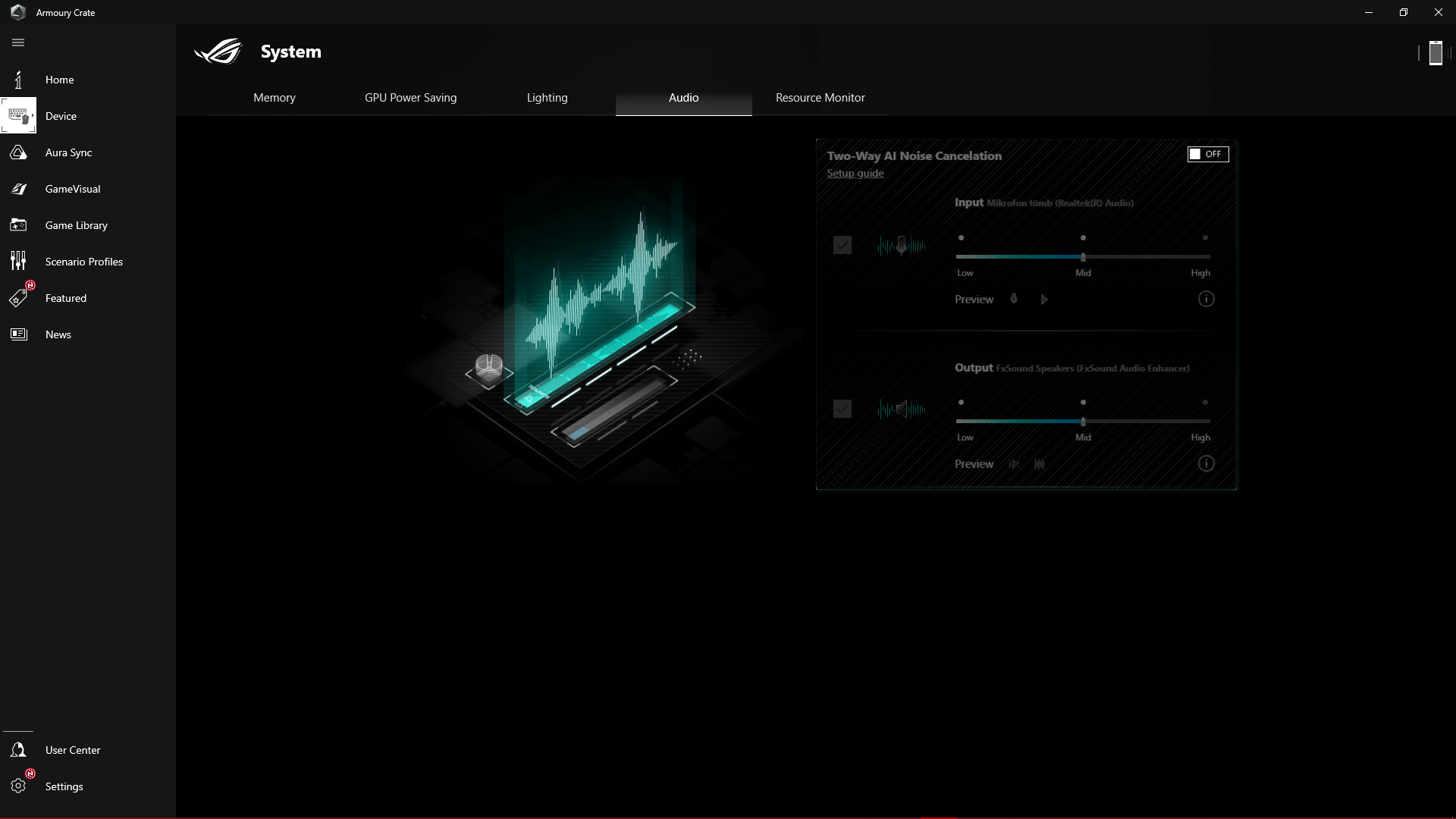
Task: Click the microphone record icon next to Input Preview
Action: (x=1014, y=299)
